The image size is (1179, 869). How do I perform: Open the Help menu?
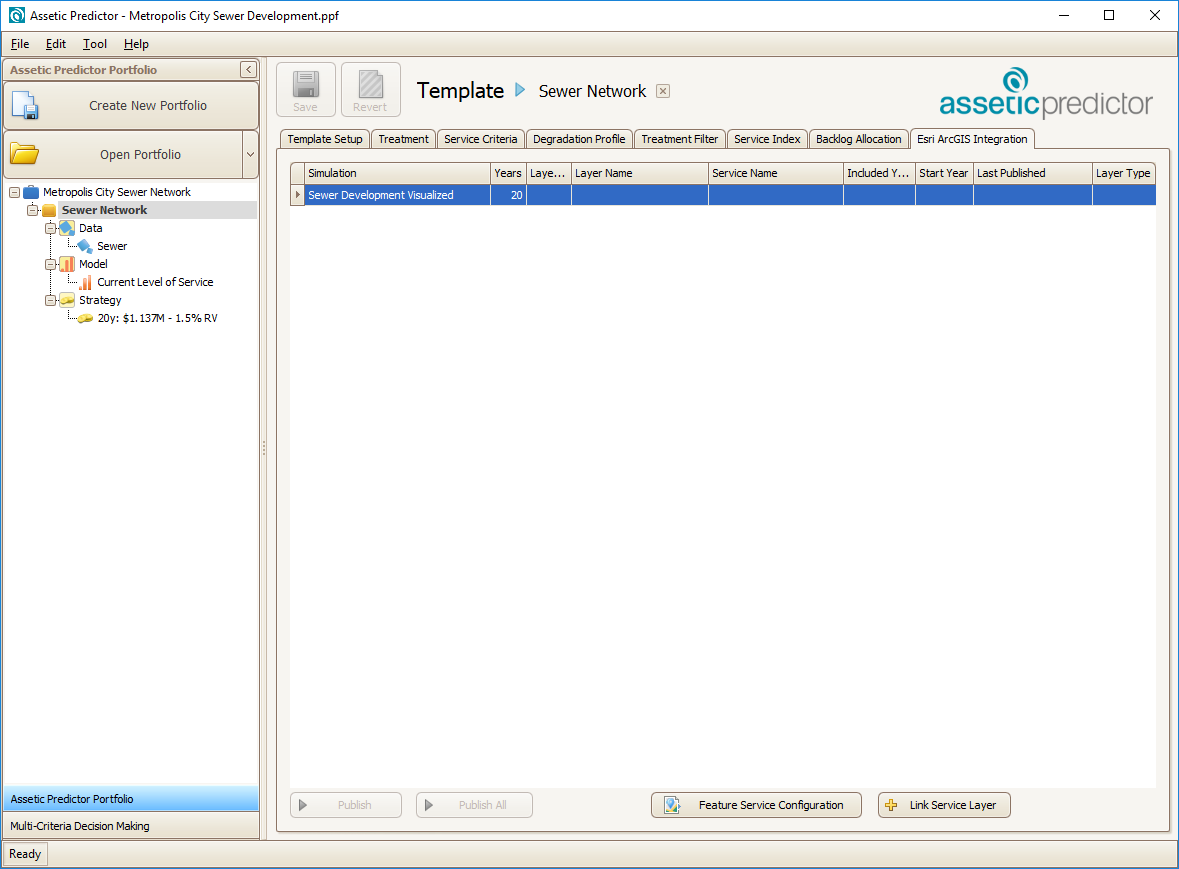coord(136,44)
